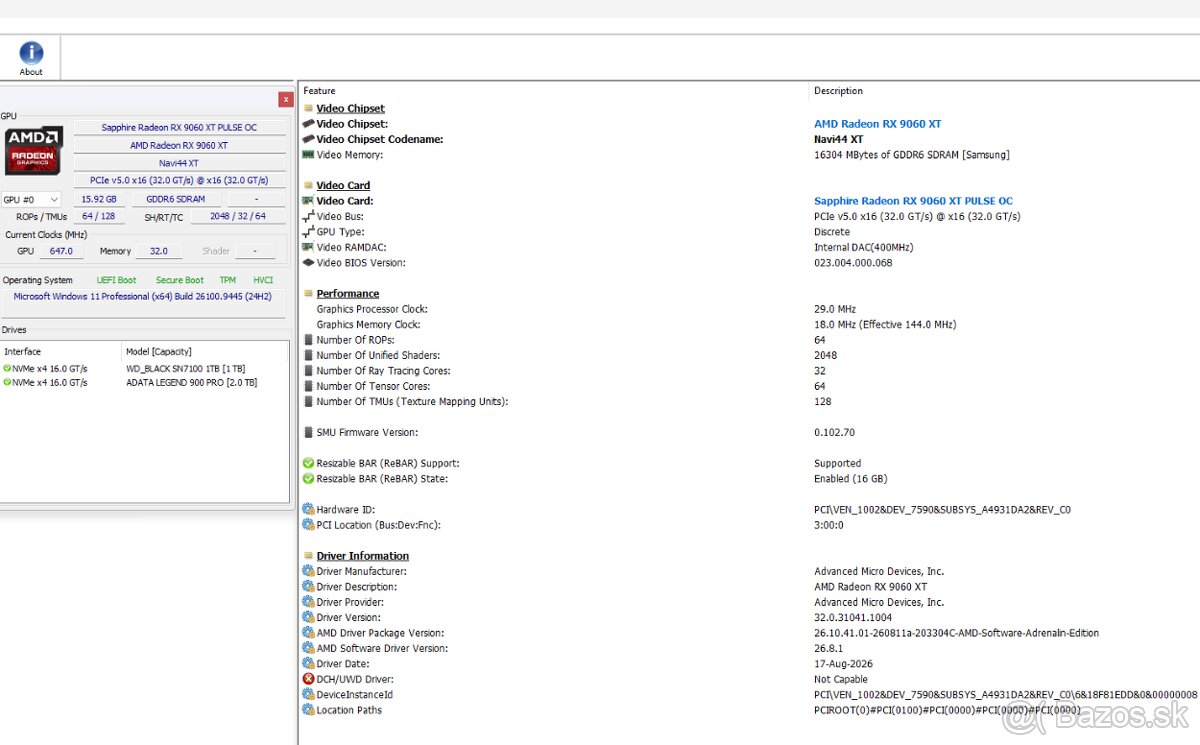The width and height of the screenshot is (1200, 745).
Task: Select the ADATA LEGEND 900 PRO drive row
Action: pos(145,382)
